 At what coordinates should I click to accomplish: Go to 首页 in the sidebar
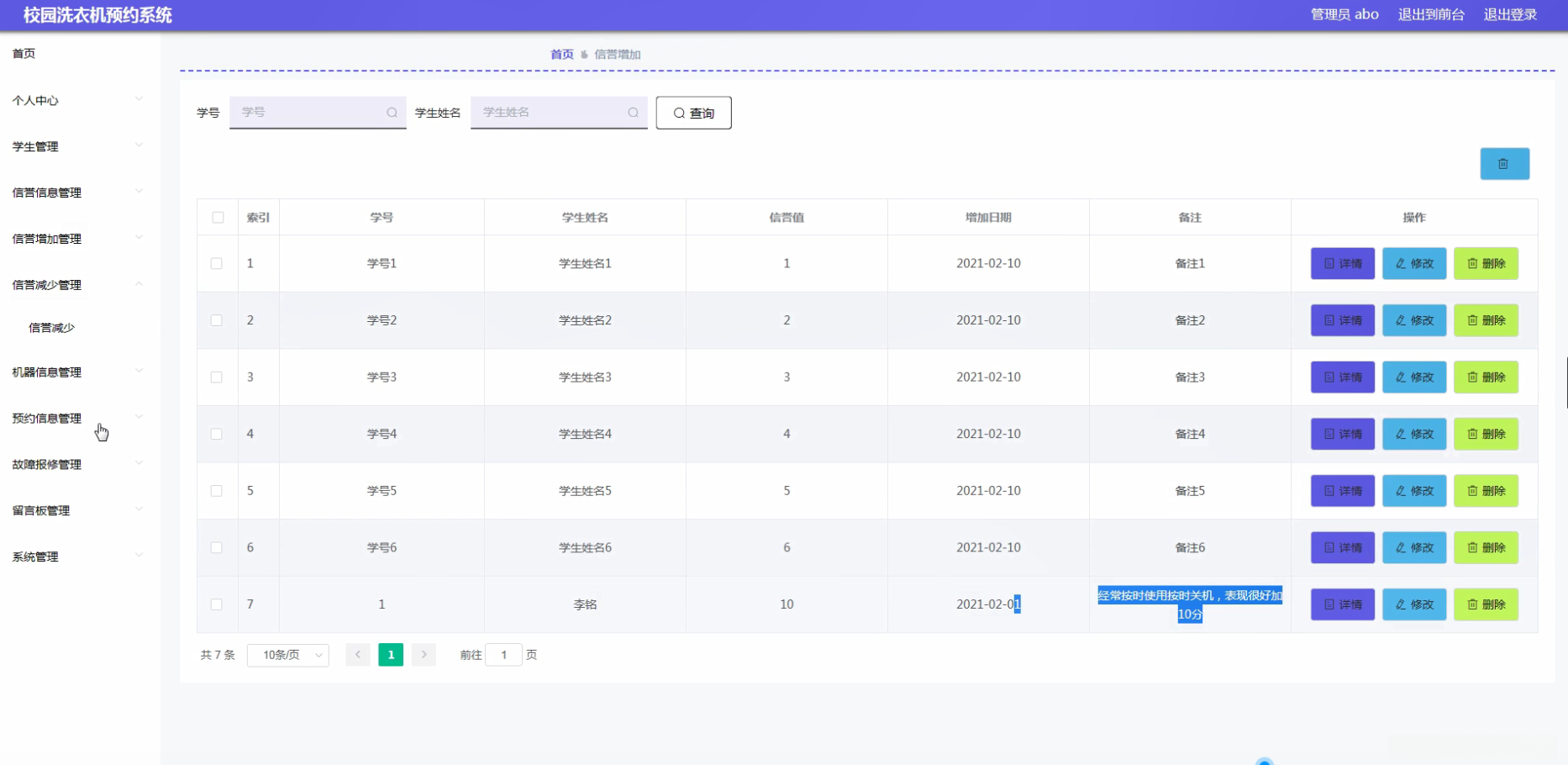coord(24,54)
